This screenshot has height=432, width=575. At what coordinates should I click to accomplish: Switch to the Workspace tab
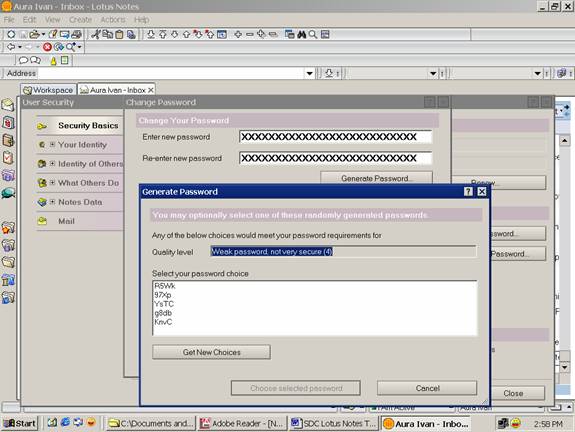48,90
